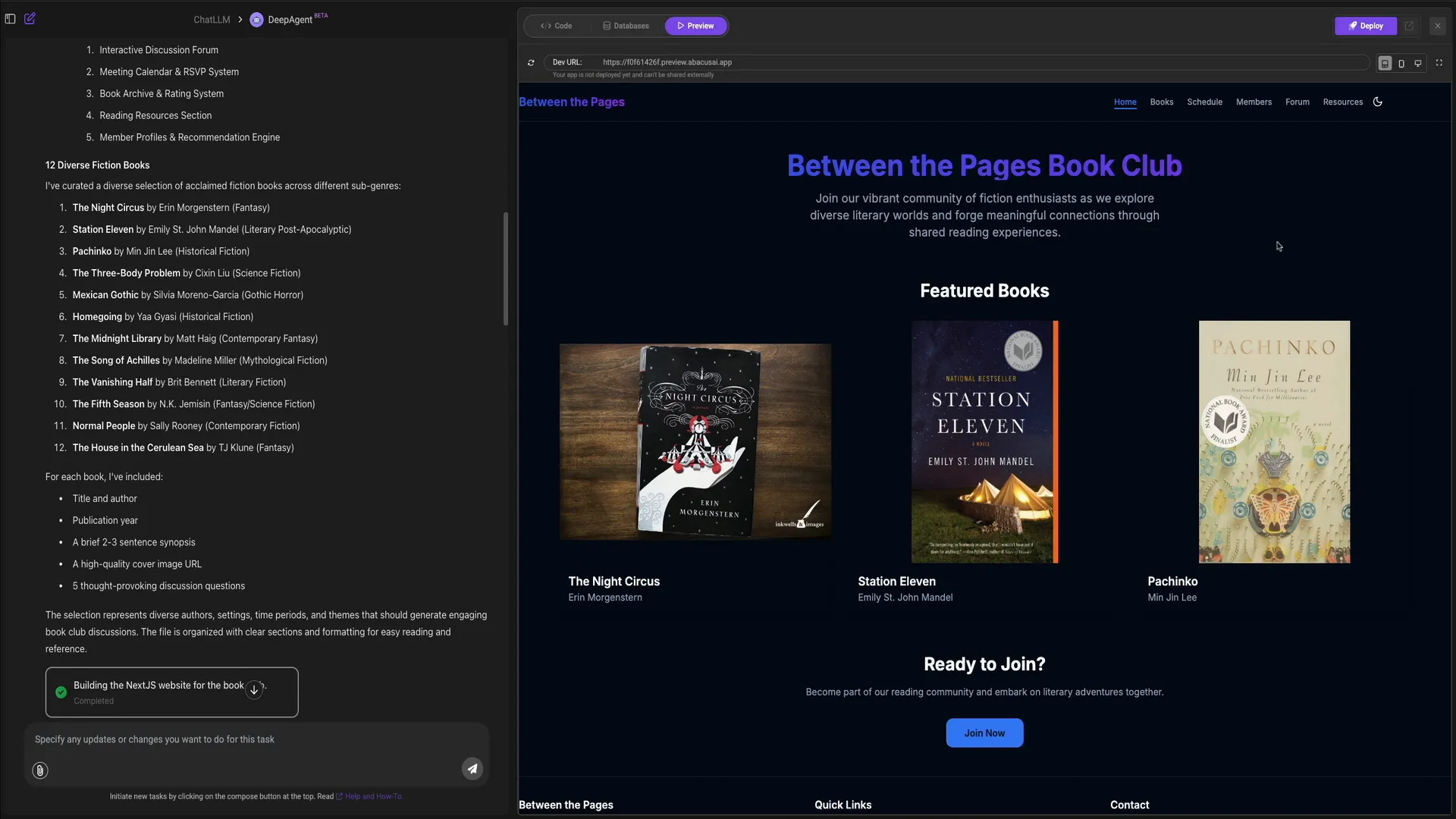Click 'The Midnight Library' list entry
1456x819 pixels.
pyautogui.click(x=195, y=339)
